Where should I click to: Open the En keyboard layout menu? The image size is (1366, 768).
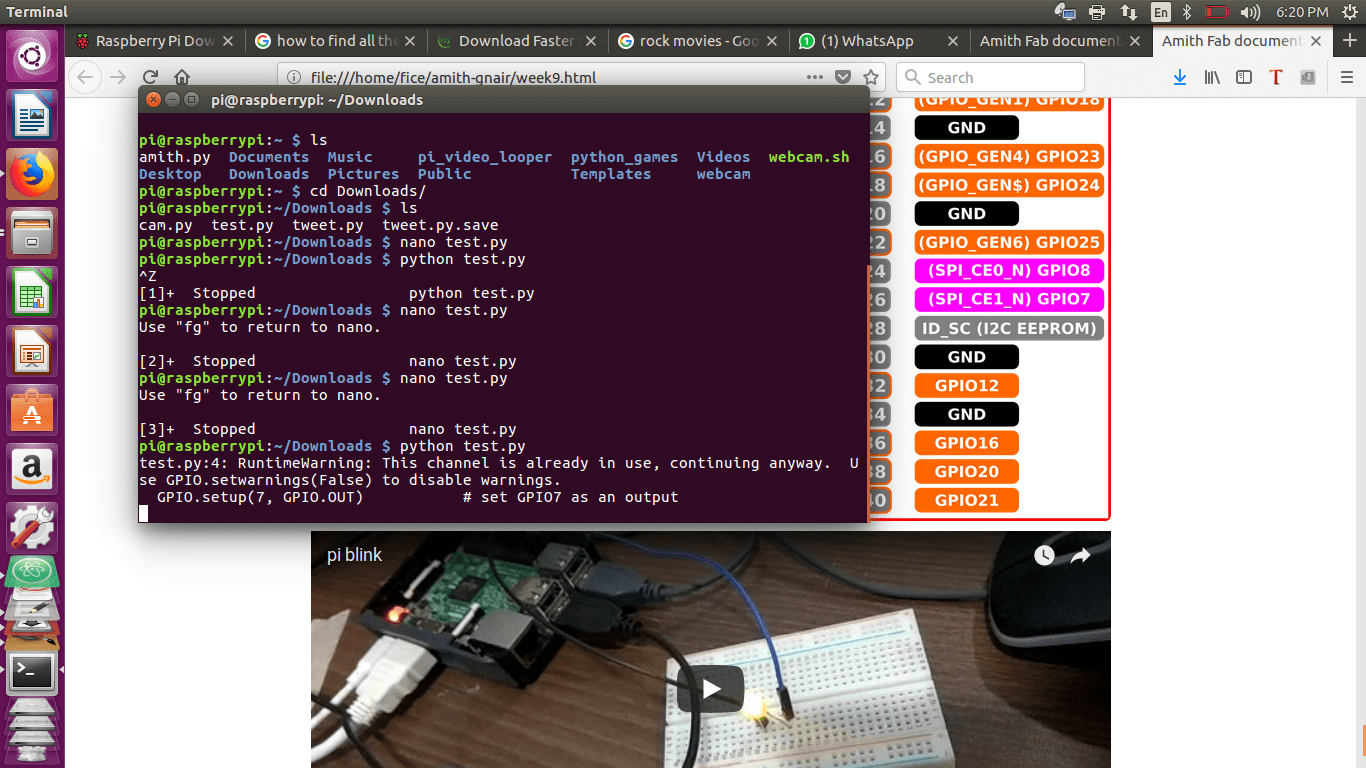pyautogui.click(x=1160, y=12)
